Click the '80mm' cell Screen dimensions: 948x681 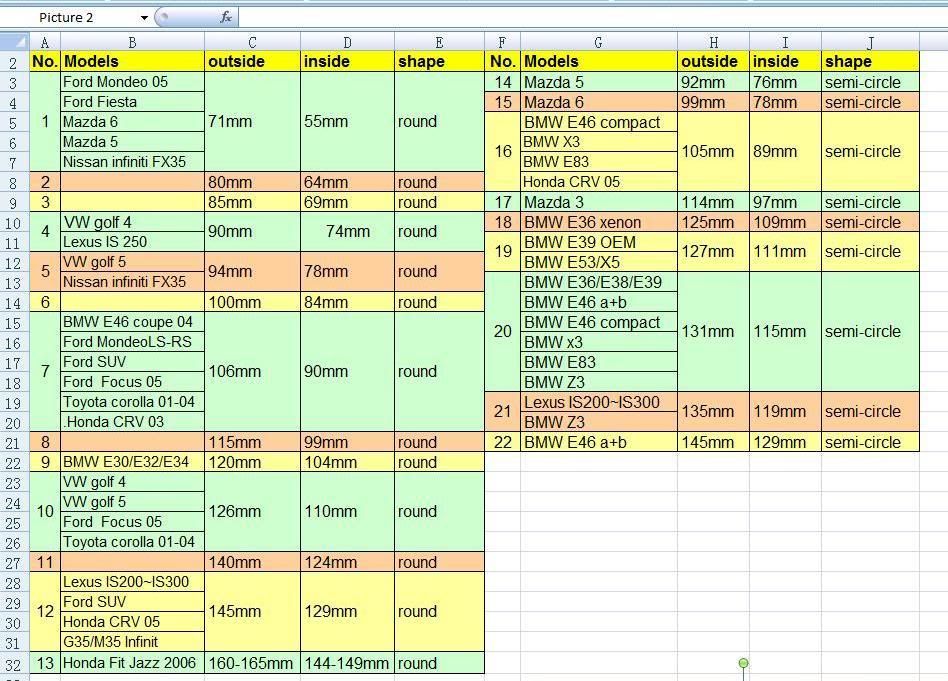[x=252, y=182]
